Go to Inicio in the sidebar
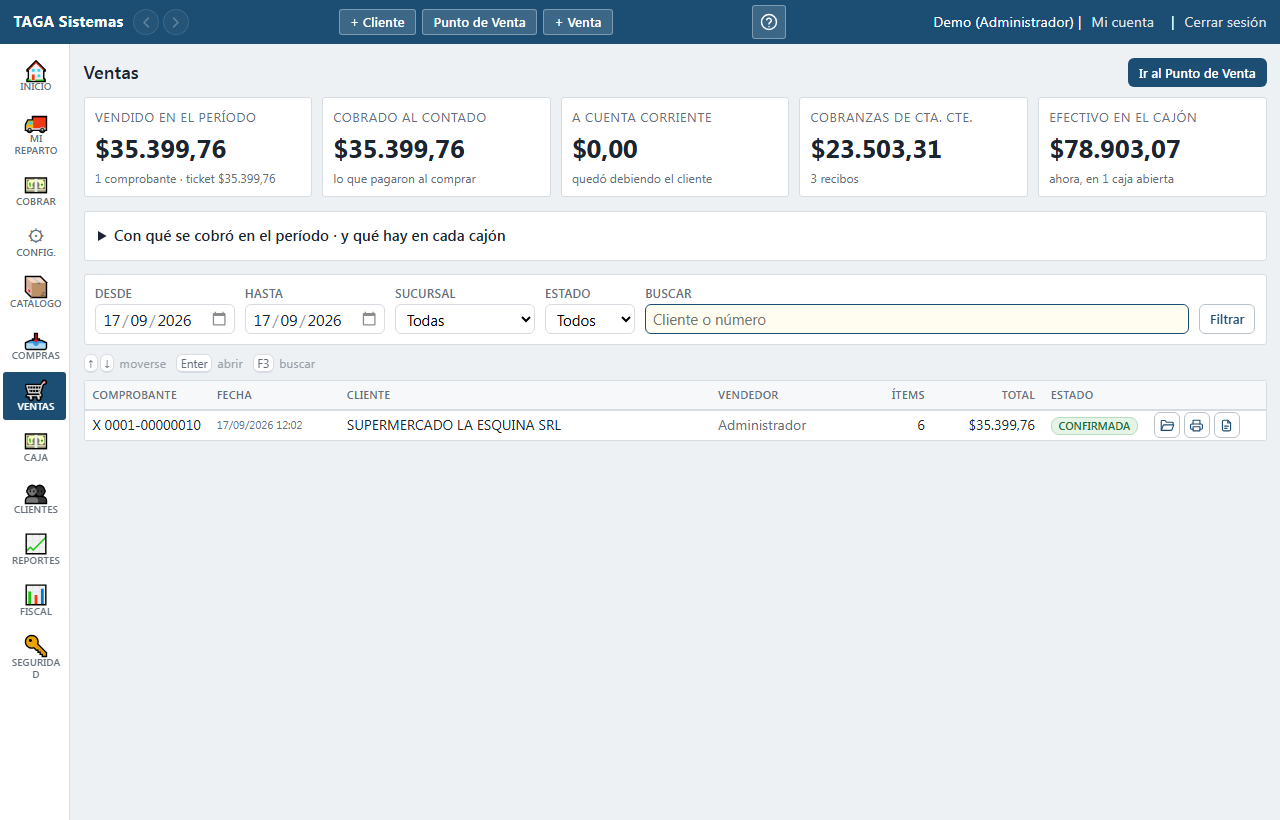 [35, 76]
